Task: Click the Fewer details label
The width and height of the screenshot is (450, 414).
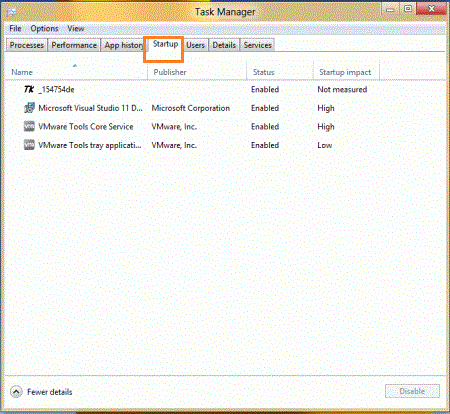Action: 50,392
